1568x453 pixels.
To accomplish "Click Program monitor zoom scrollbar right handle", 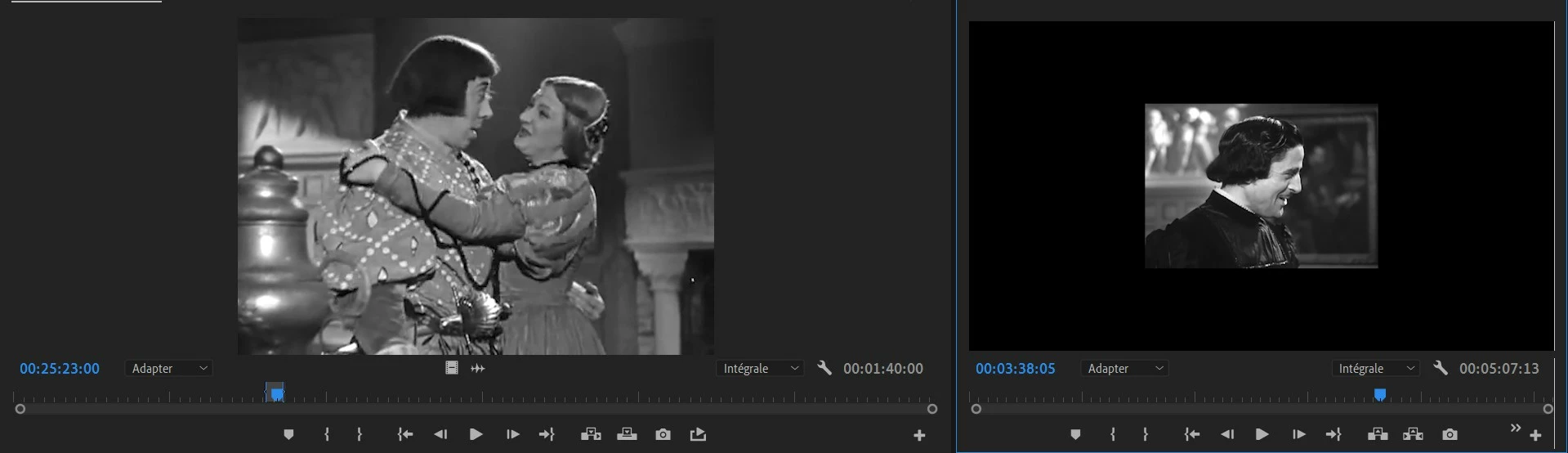I will click(x=1548, y=409).
